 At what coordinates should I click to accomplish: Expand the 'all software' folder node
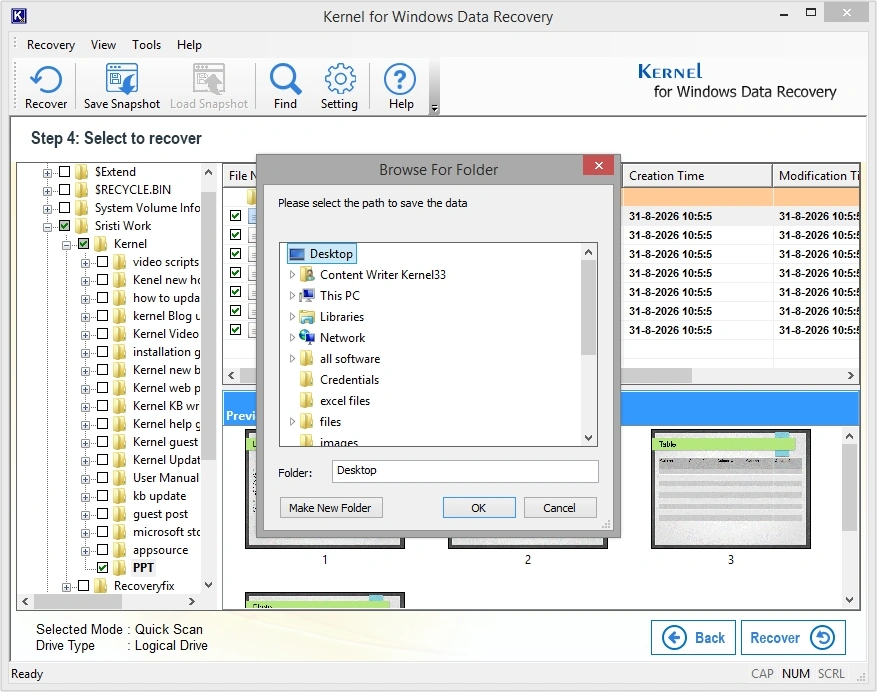click(x=292, y=359)
